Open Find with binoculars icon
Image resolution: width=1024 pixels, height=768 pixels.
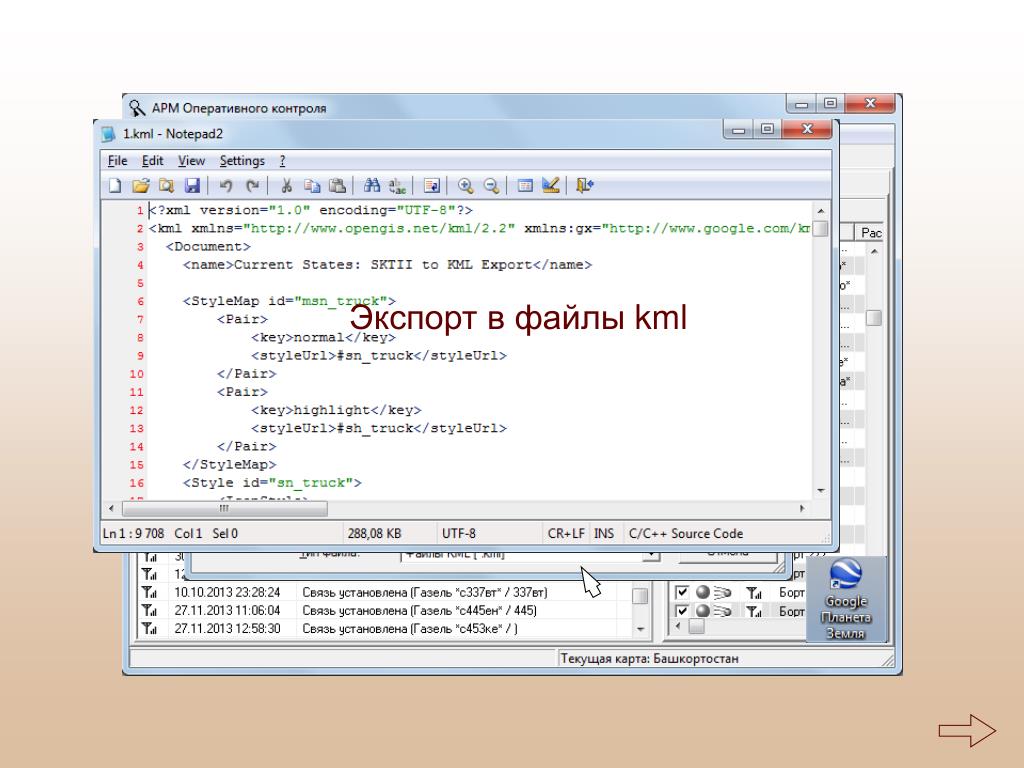click(x=372, y=186)
